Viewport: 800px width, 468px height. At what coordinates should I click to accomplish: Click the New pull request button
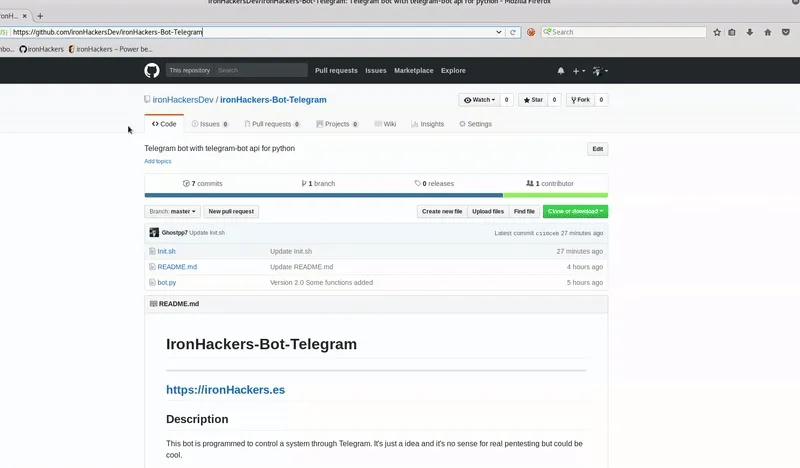231,211
